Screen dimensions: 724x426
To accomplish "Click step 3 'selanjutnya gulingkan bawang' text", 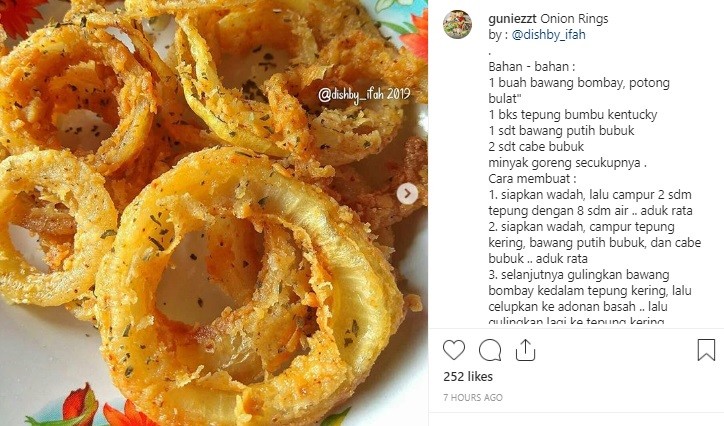I will pos(579,275).
